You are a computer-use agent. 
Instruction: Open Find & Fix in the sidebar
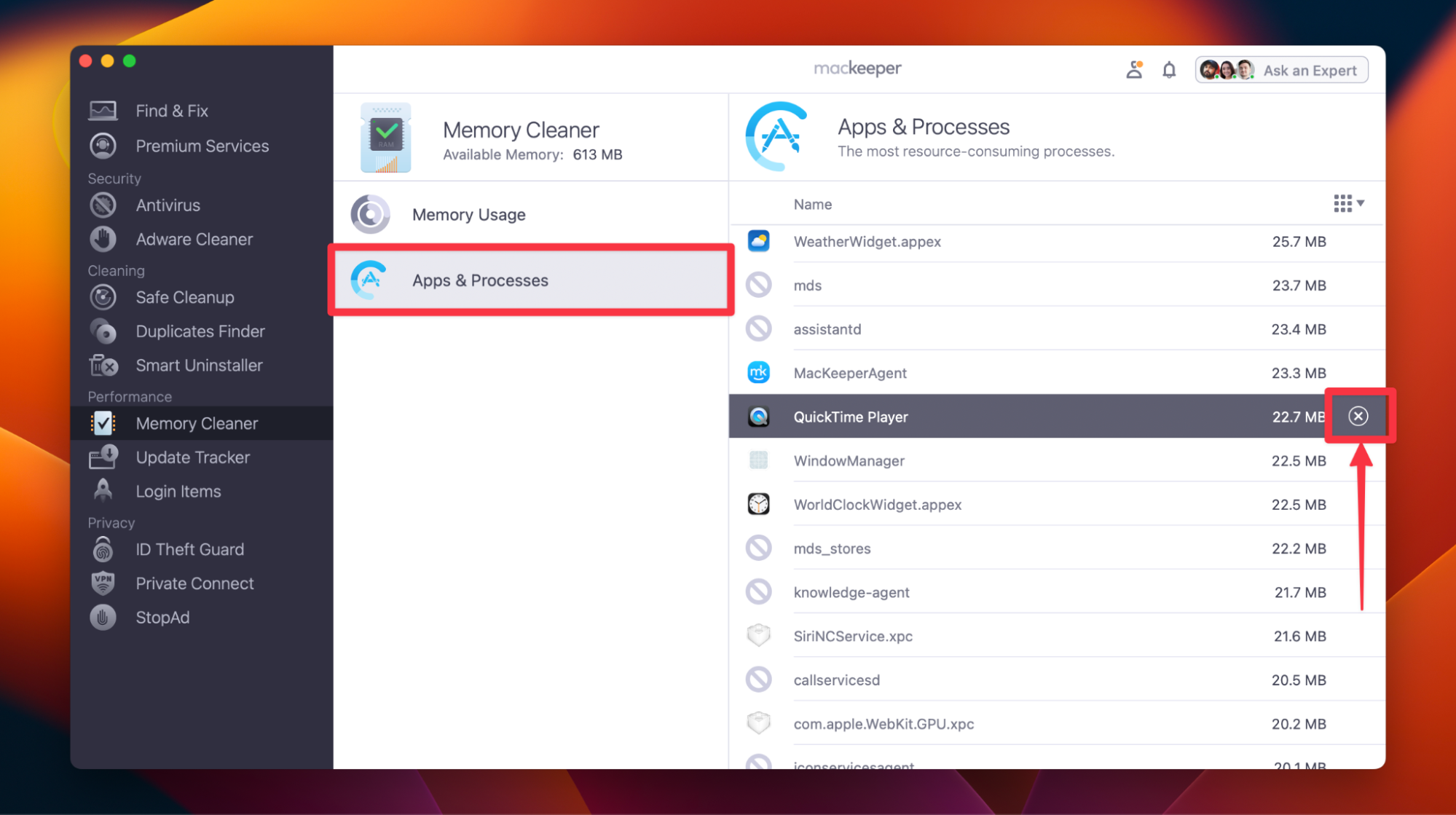click(172, 111)
